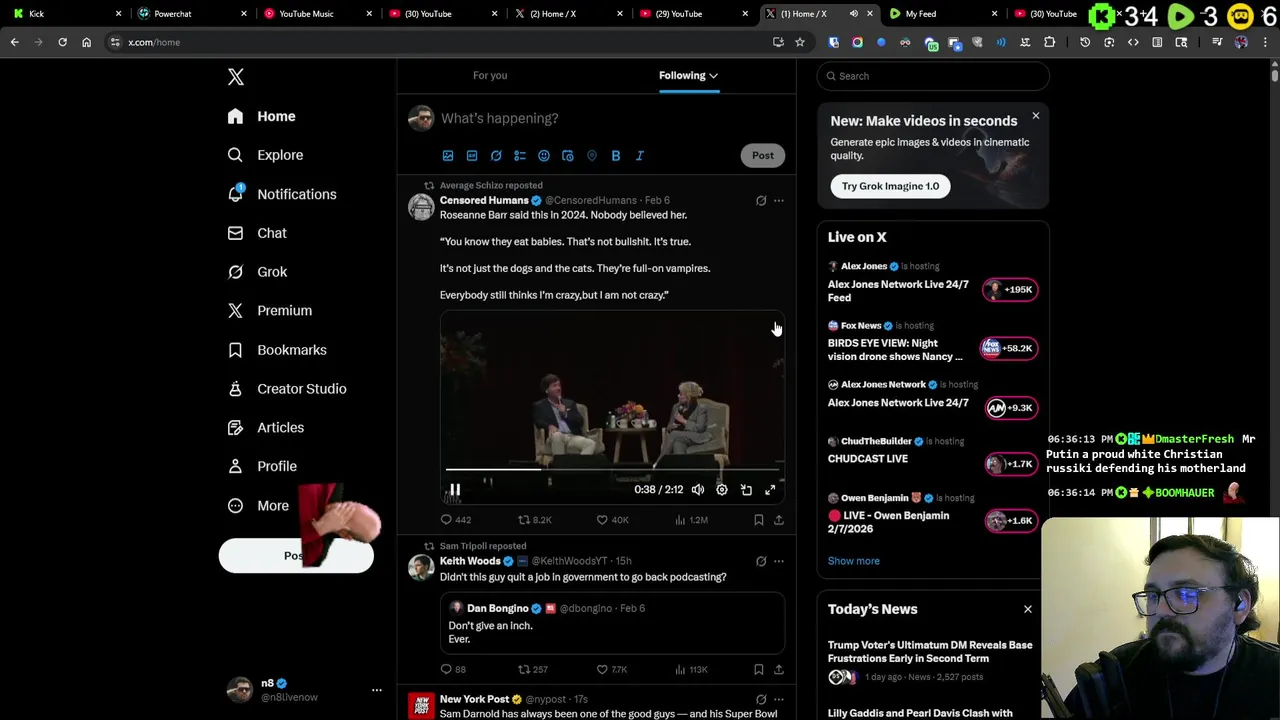Open Fox News BIRDS EYE VIEW live
Screen dimensions: 1280x720
tap(932, 343)
